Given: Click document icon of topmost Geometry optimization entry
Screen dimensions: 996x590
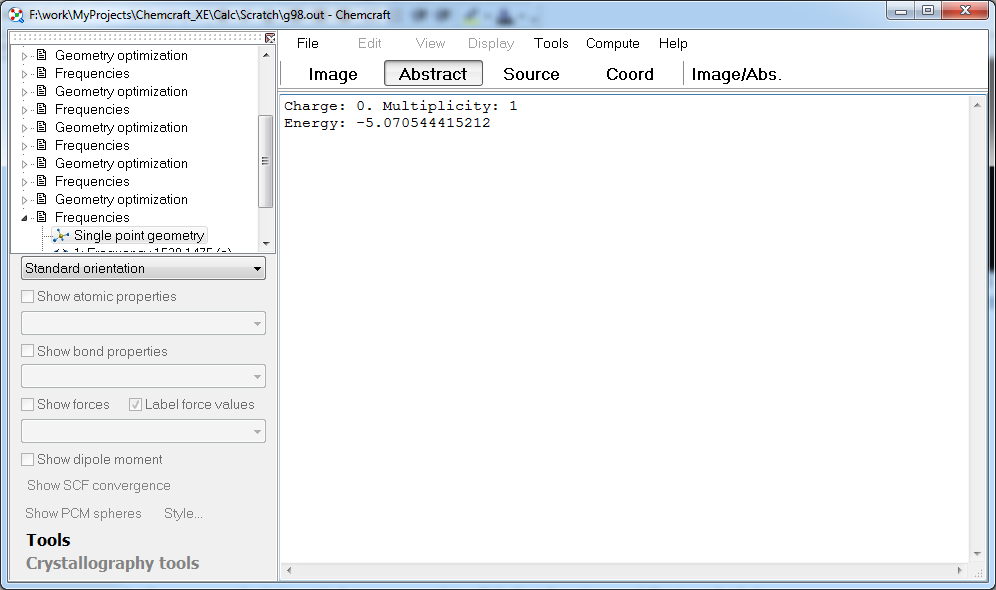Looking at the screenshot, I should 42,55.
